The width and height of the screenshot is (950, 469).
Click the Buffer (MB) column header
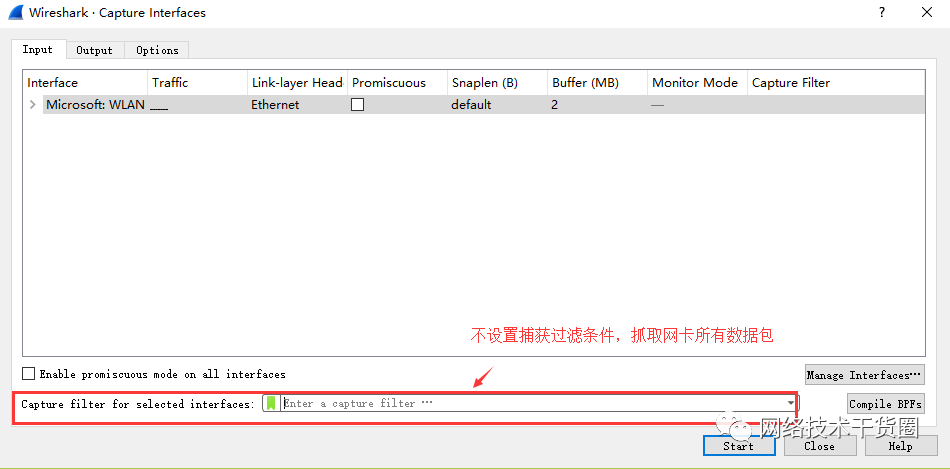(x=597, y=83)
